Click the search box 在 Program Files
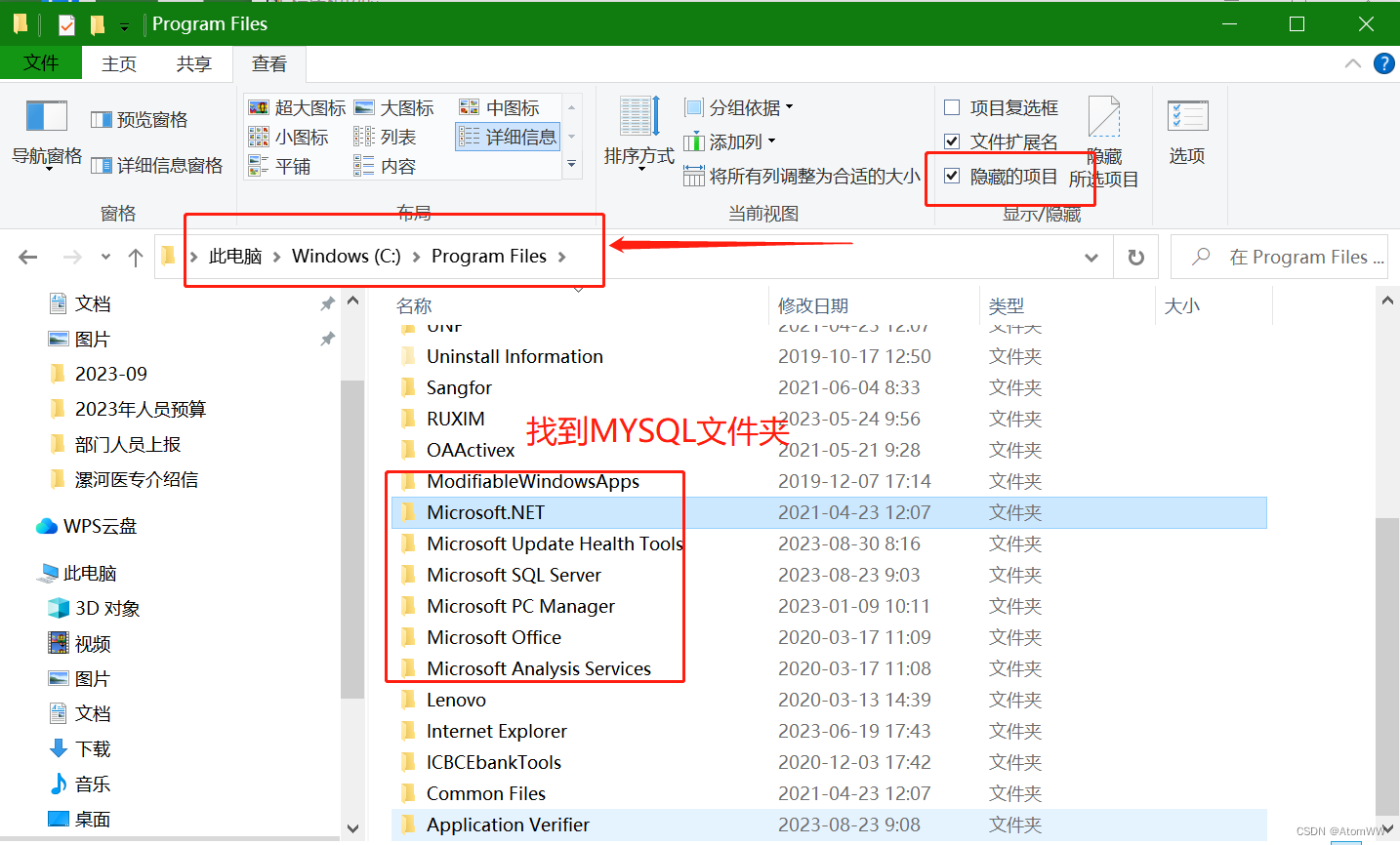Viewport: 1400px width, 845px height. click(x=1279, y=258)
